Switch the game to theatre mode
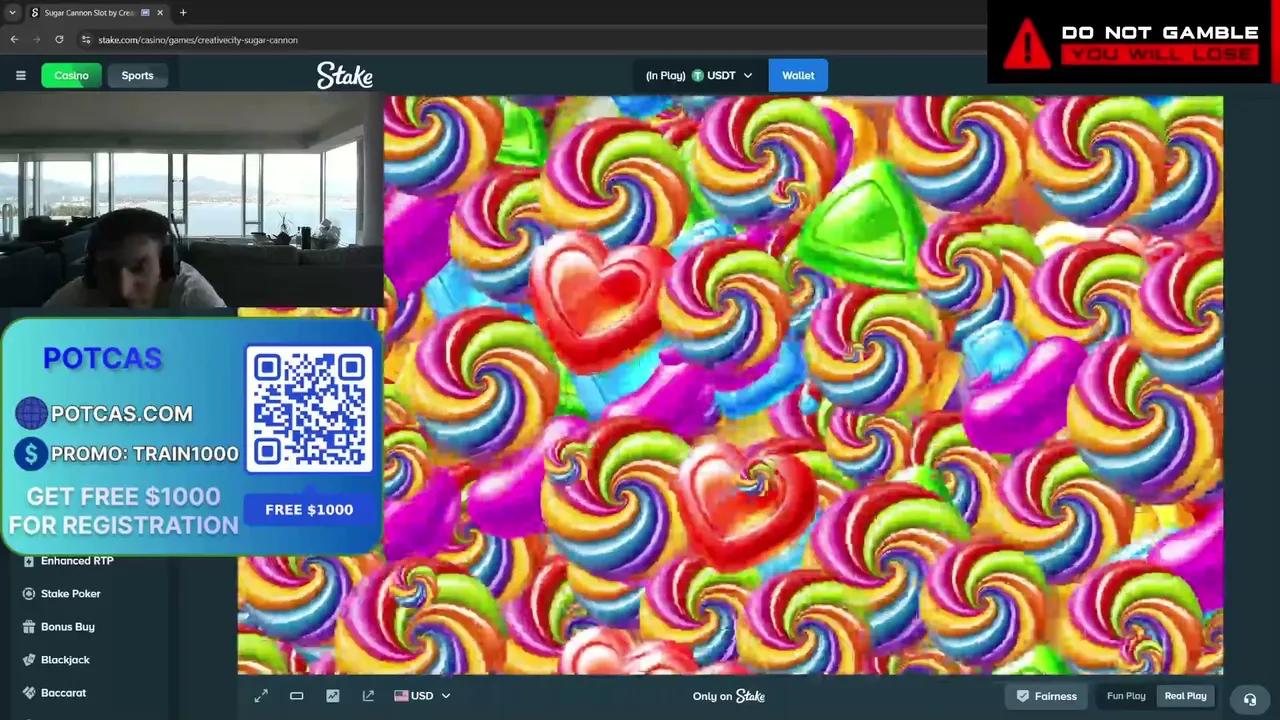 pyautogui.click(x=297, y=696)
